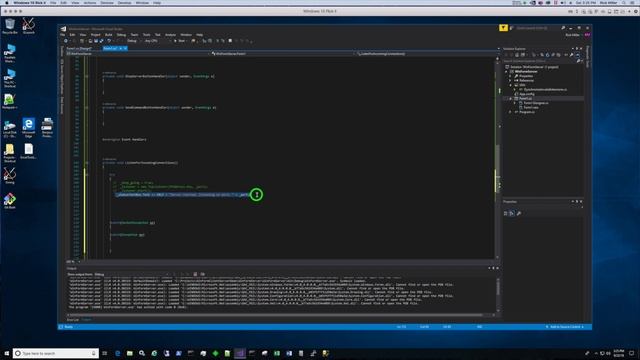Collapse the Form1.cs node arrow
This screenshot has width=640, height=360.
pos(510,98)
